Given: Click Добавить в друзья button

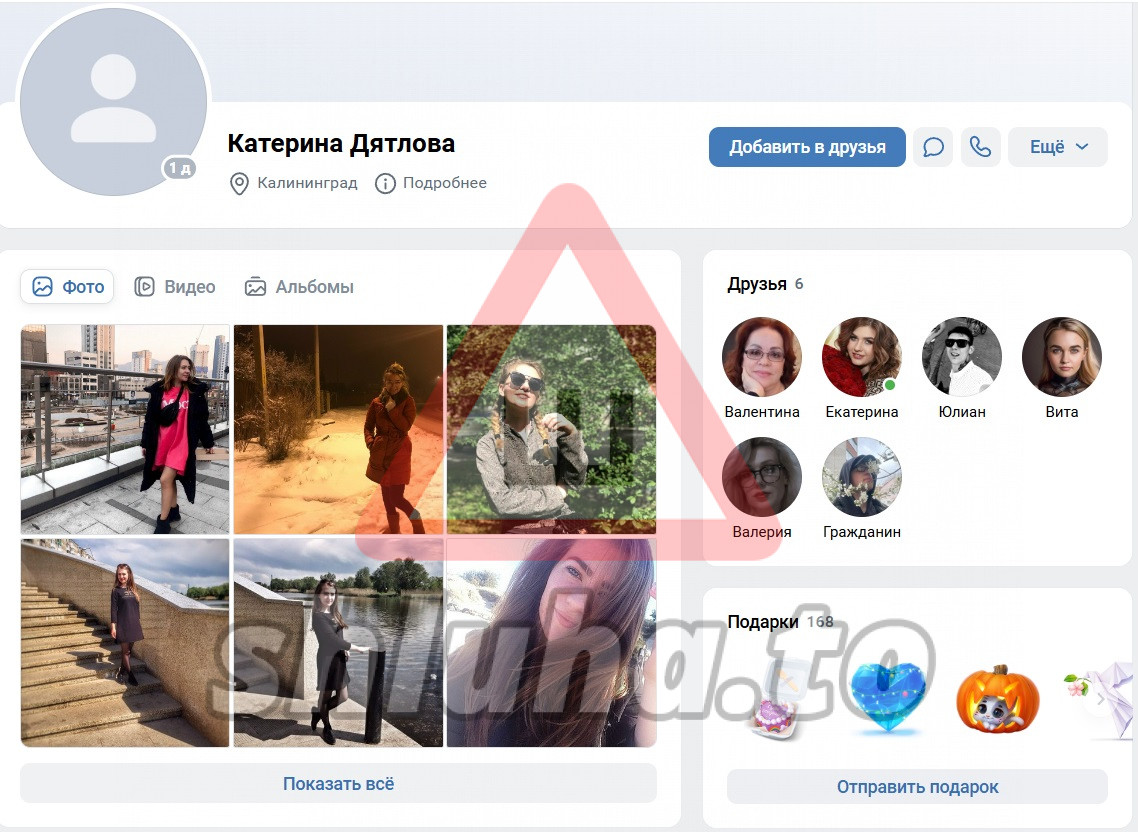Looking at the screenshot, I should point(807,147).
